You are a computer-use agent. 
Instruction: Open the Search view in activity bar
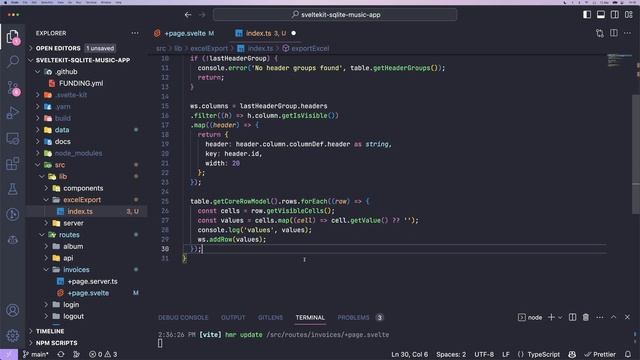(13, 62)
